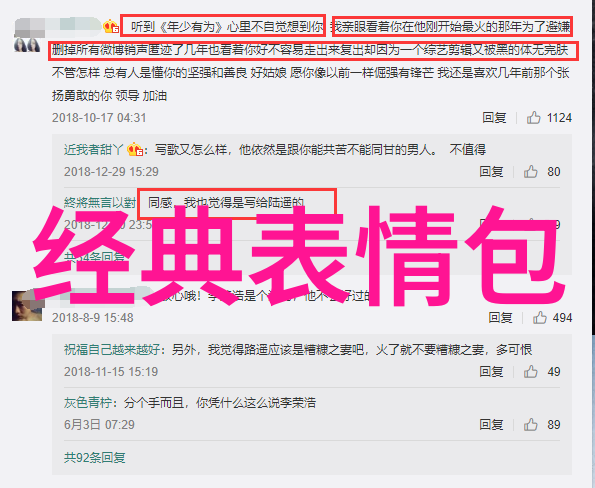595x488 pixels.
Task: Open the second commenter's avatar photo
Action: (x=27, y=306)
